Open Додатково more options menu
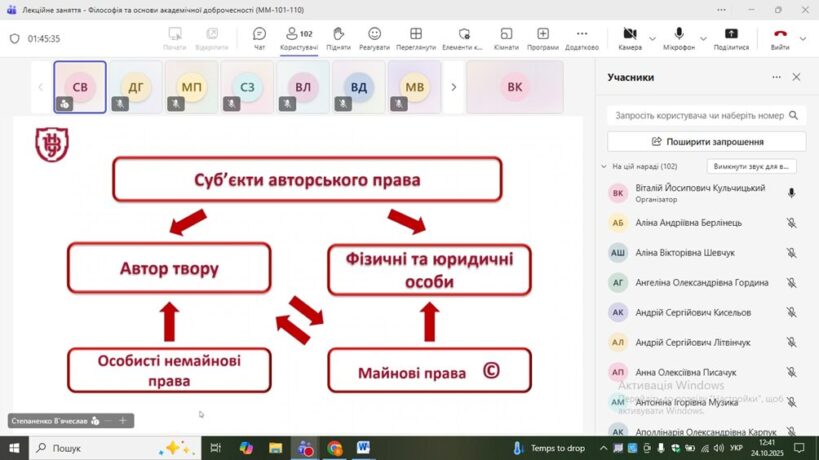 pyautogui.click(x=581, y=38)
